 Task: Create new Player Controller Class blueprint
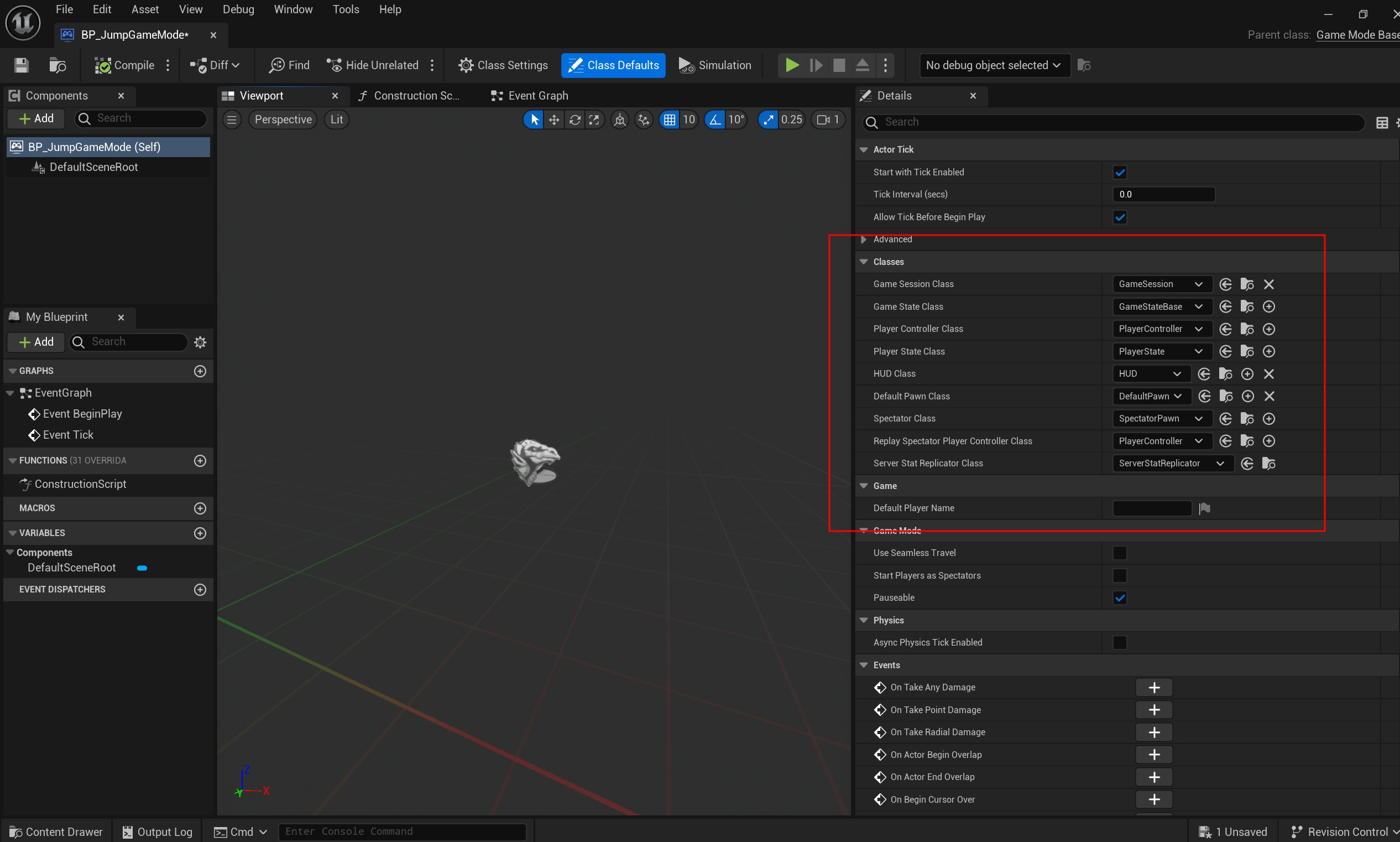(x=1269, y=329)
